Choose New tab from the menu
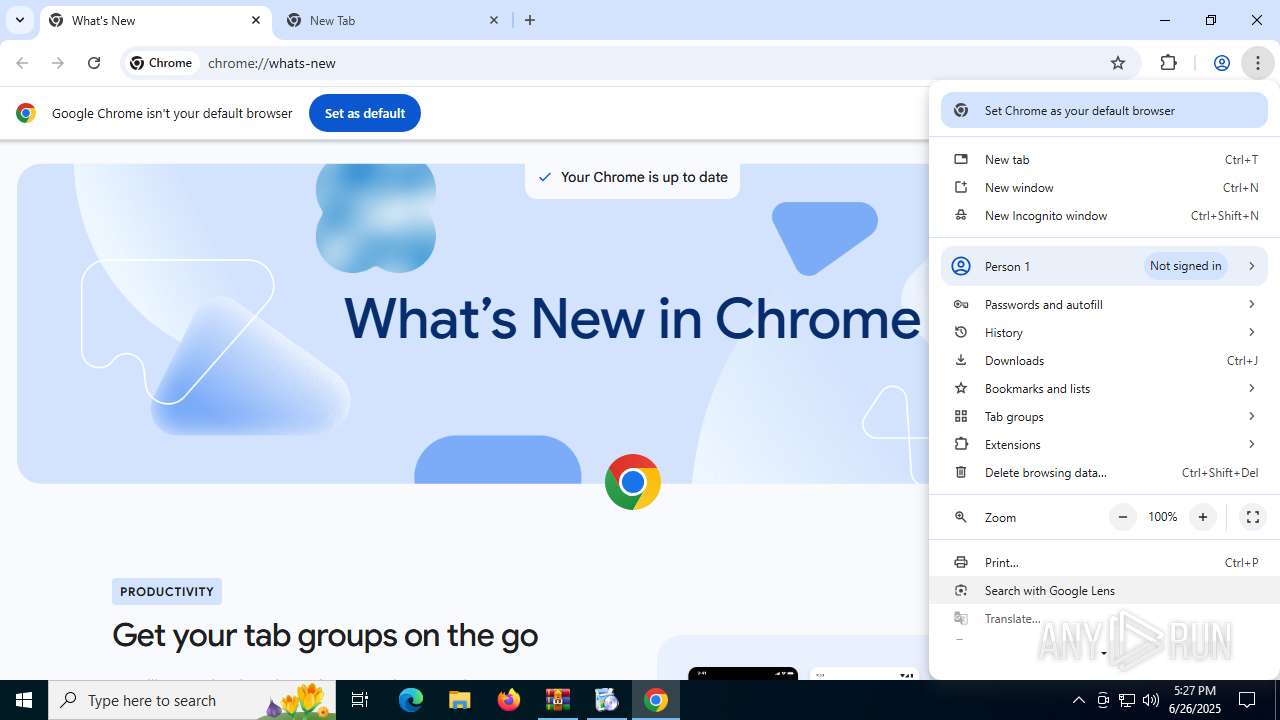1280x720 pixels. 1104,160
